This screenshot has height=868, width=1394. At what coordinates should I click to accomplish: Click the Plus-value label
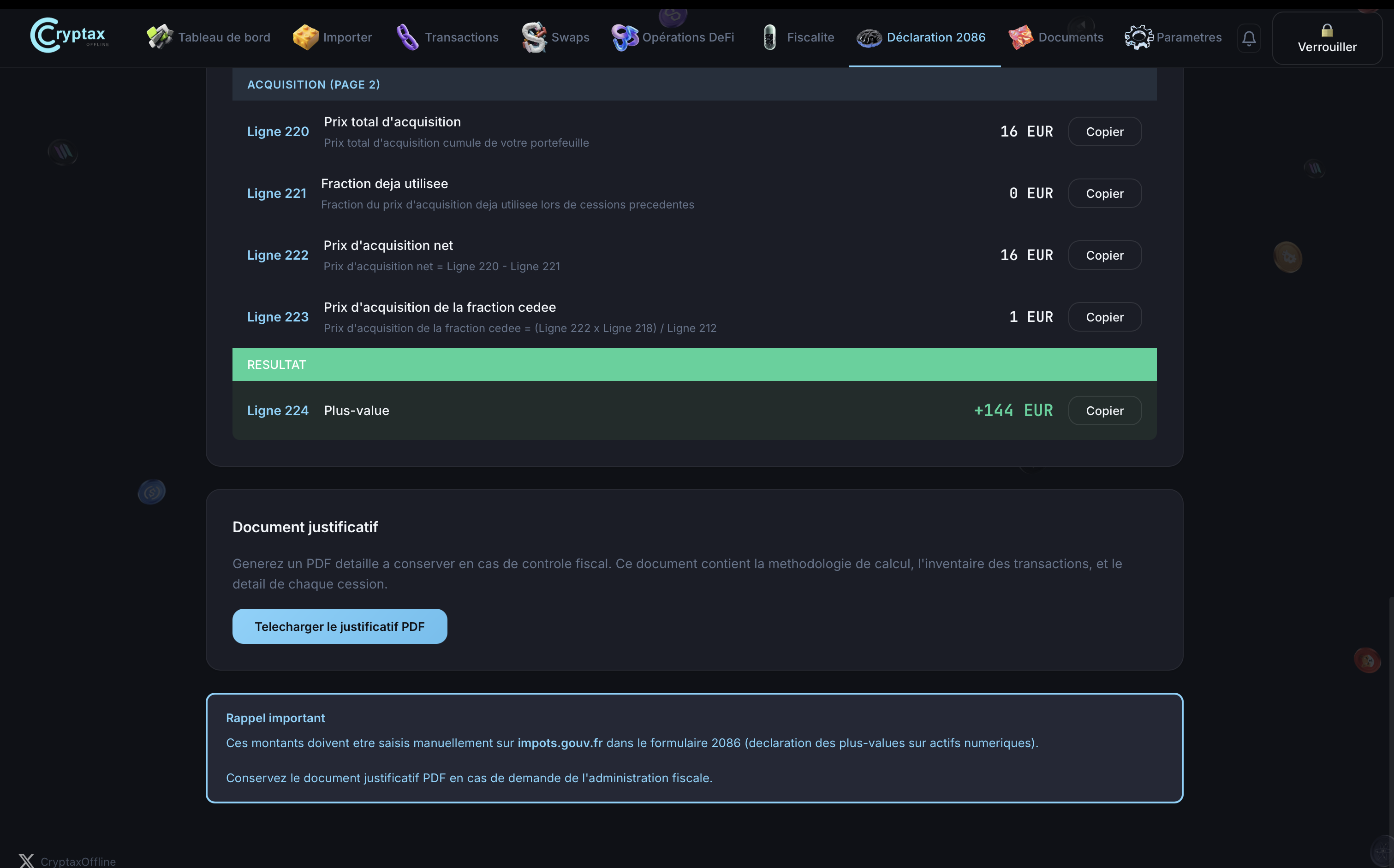click(x=357, y=410)
